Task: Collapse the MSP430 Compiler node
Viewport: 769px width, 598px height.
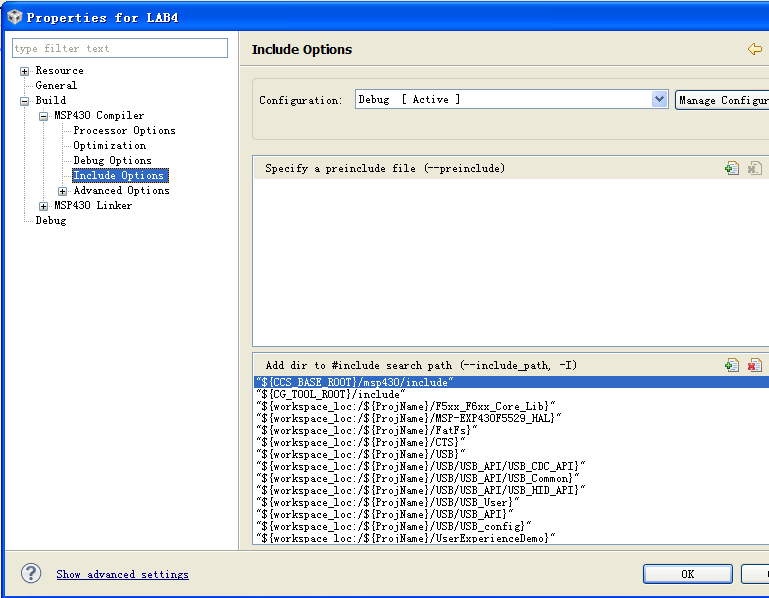Action: click(x=44, y=116)
